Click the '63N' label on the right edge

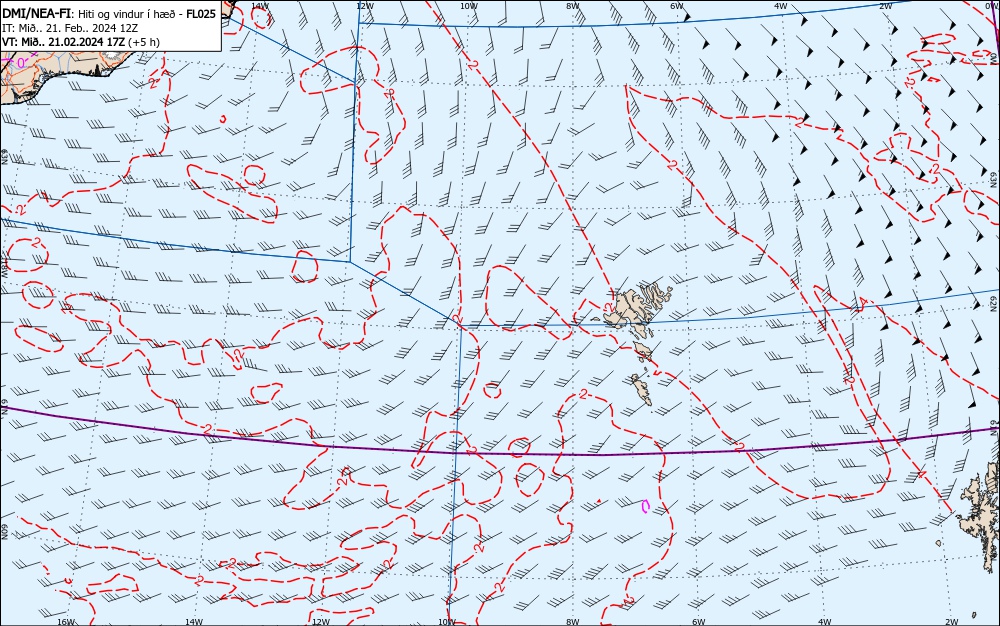(994, 179)
